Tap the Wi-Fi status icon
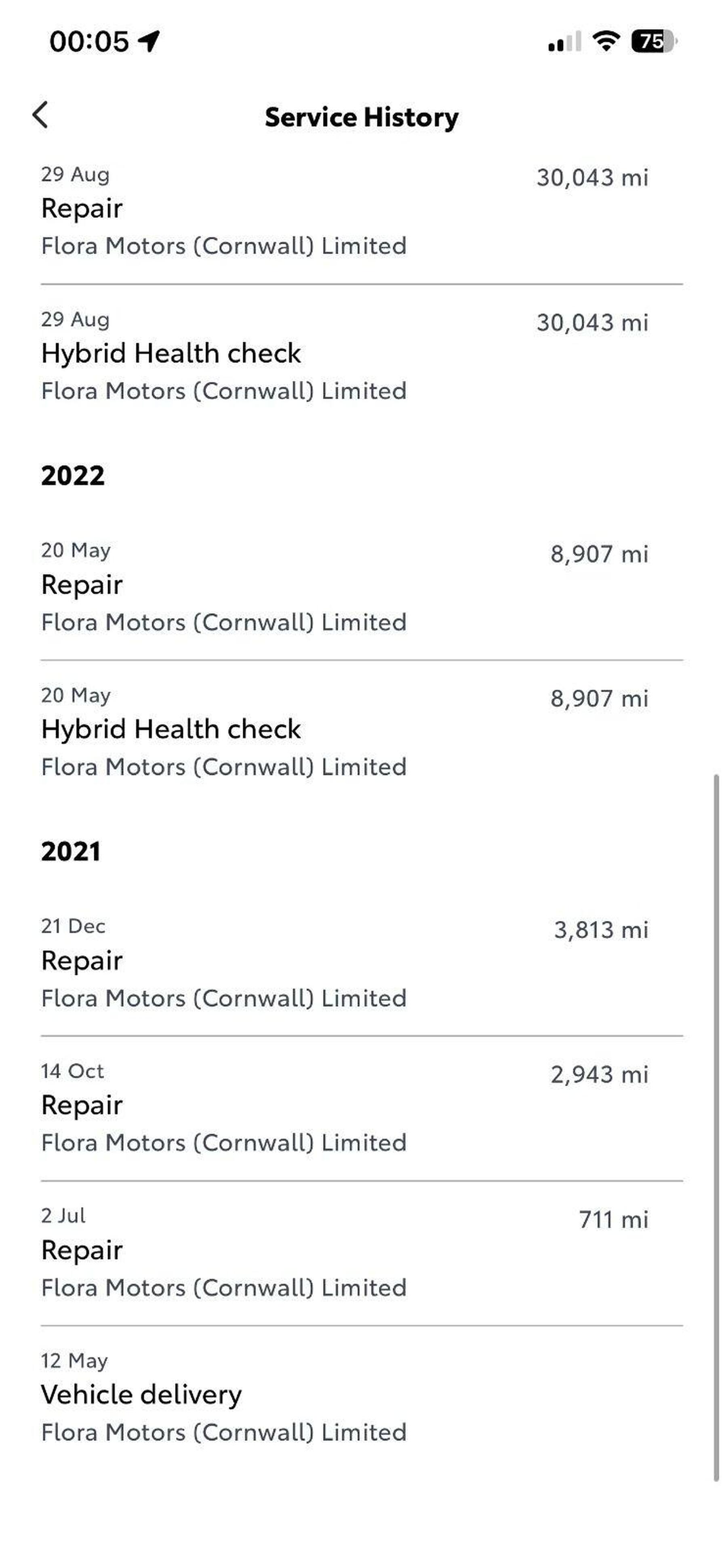The height and width of the screenshot is (1568, 724). [x=605, y=41]
